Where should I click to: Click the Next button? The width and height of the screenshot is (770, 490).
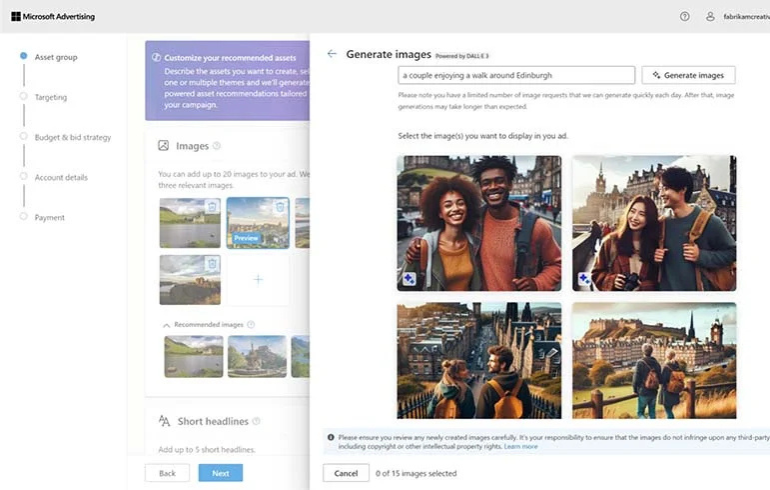(220, 473)
